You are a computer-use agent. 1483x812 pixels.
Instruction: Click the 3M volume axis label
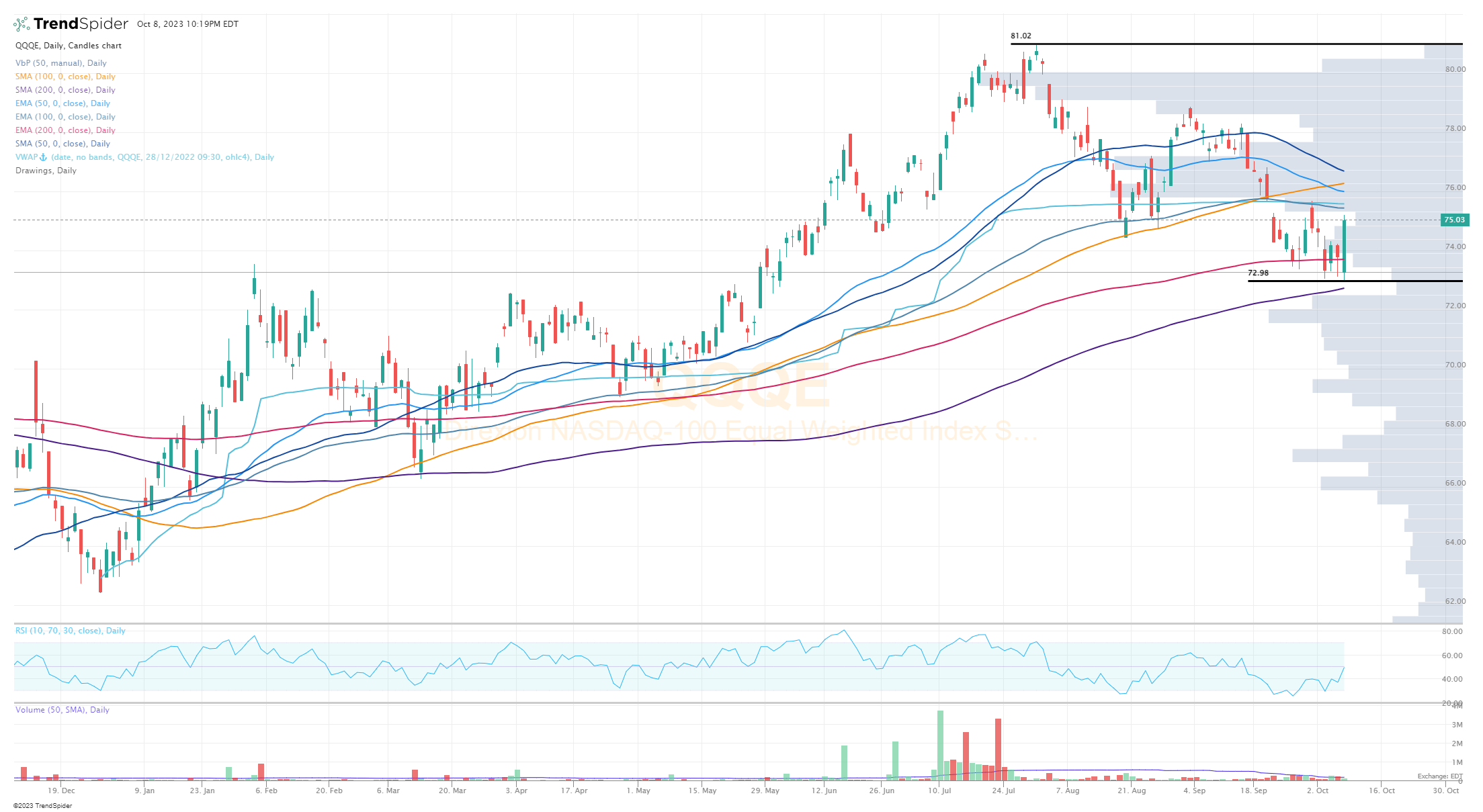[1457, 725]
